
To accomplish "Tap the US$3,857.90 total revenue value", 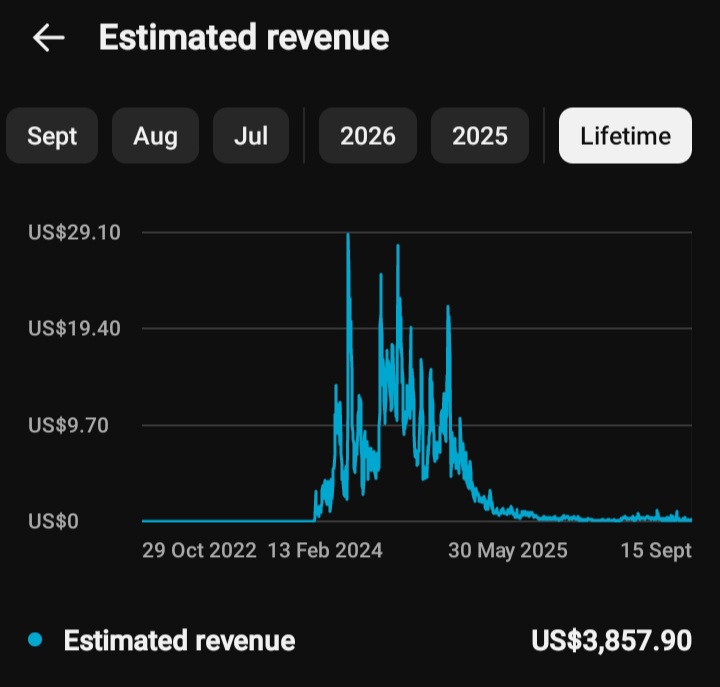I will click(611, 641).
